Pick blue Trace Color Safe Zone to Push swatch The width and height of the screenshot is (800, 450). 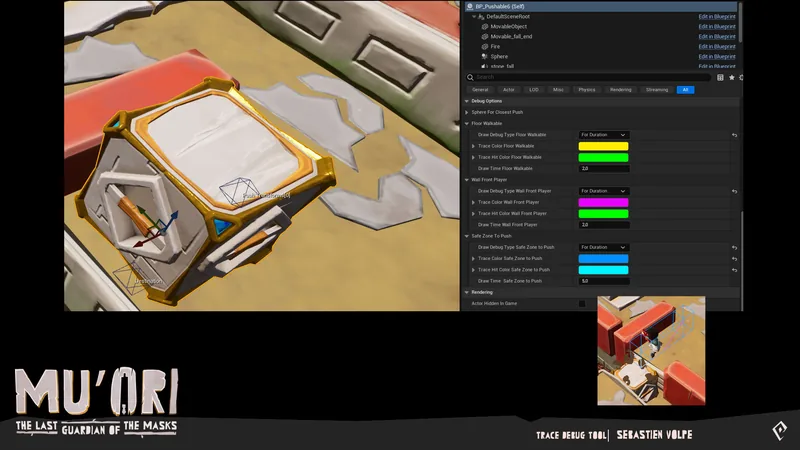tap(604, 258)
